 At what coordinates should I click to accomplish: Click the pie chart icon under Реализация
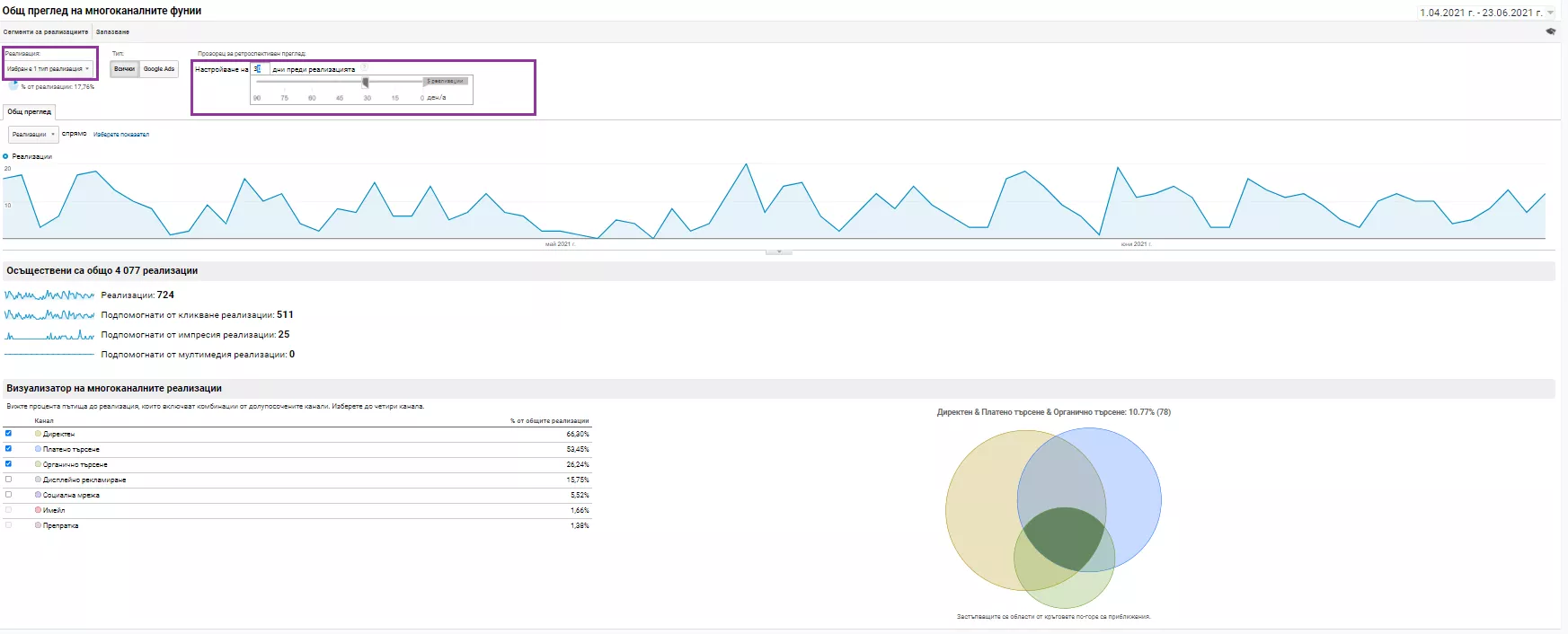pyautogui.click(x=13, y=86)
